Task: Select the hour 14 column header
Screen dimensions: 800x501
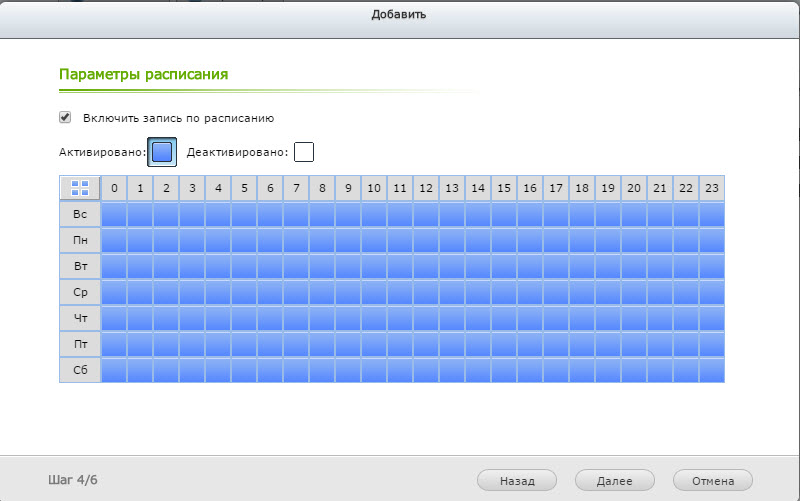Action: click(478, 188)
